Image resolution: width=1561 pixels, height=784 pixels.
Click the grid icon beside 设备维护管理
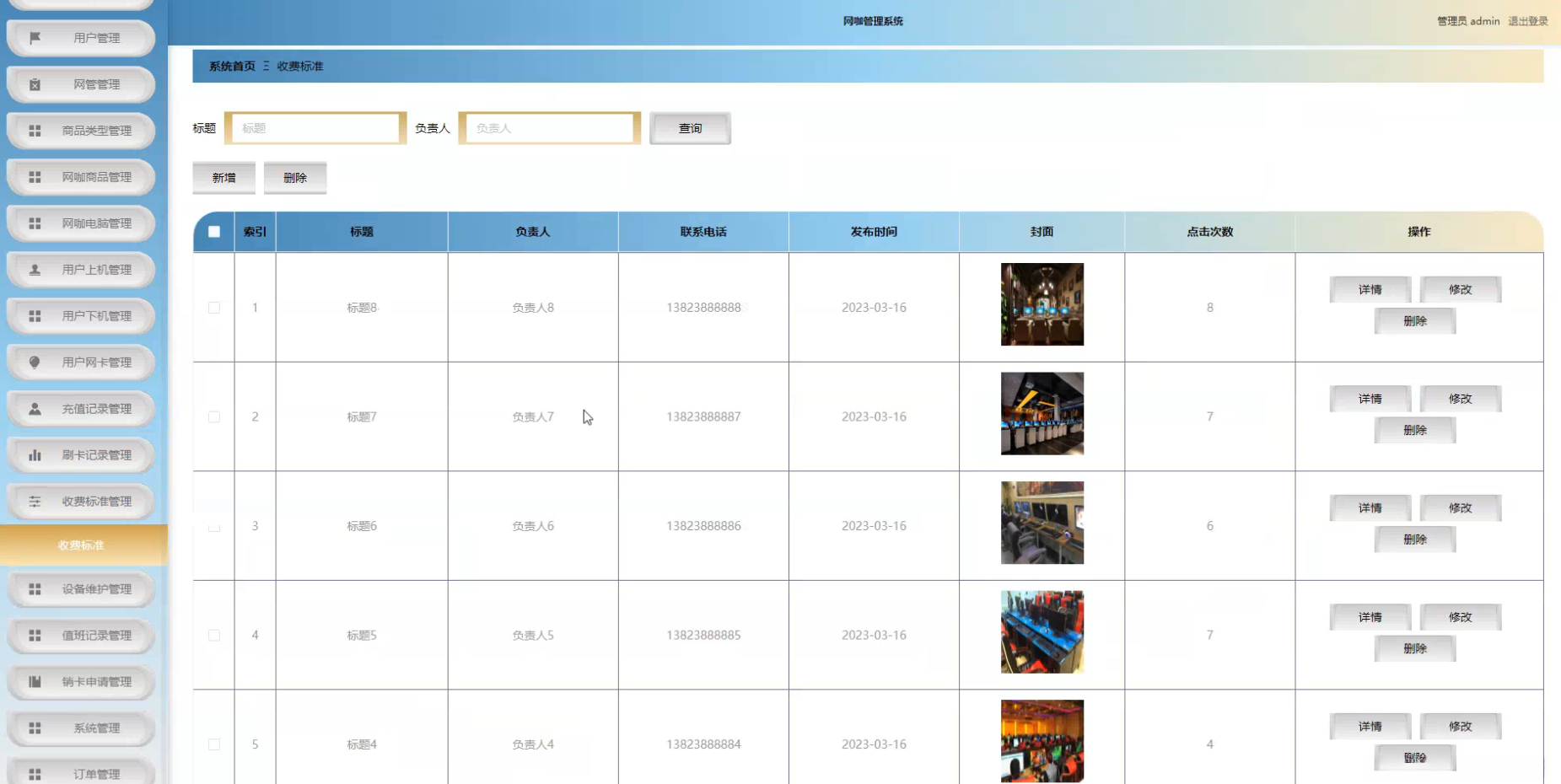(35, 589)
